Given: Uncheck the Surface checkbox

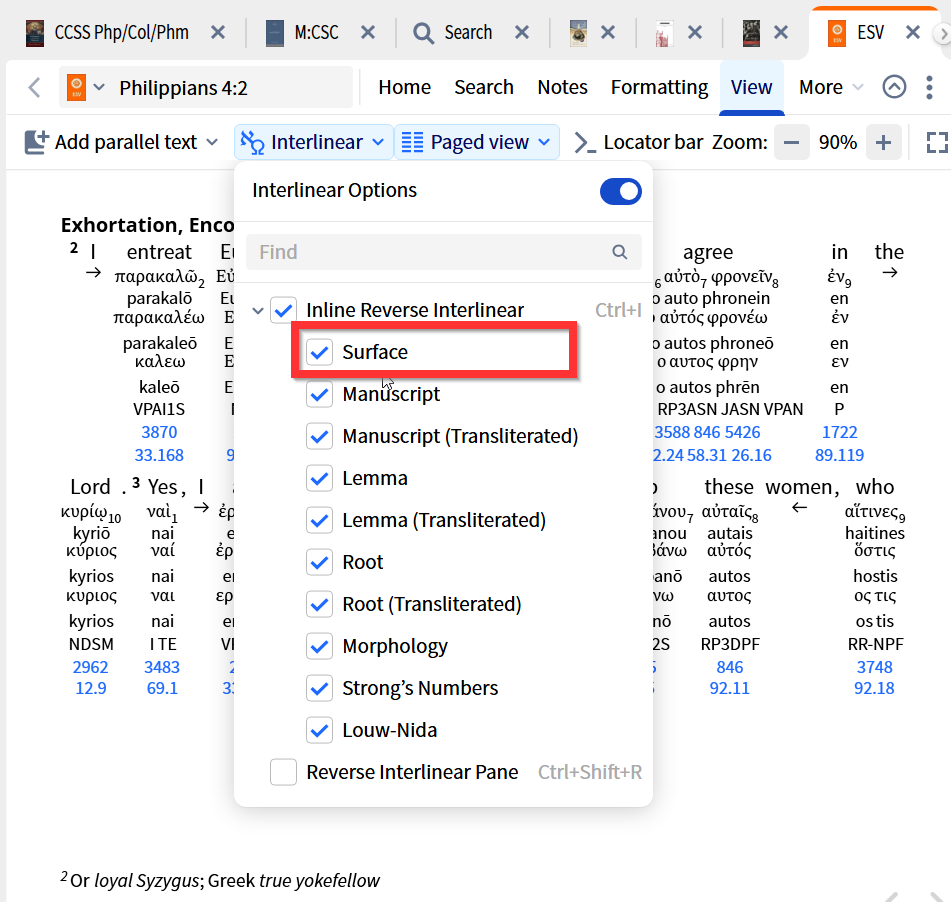Looking at the screenshot, I should tap(319, 352).
